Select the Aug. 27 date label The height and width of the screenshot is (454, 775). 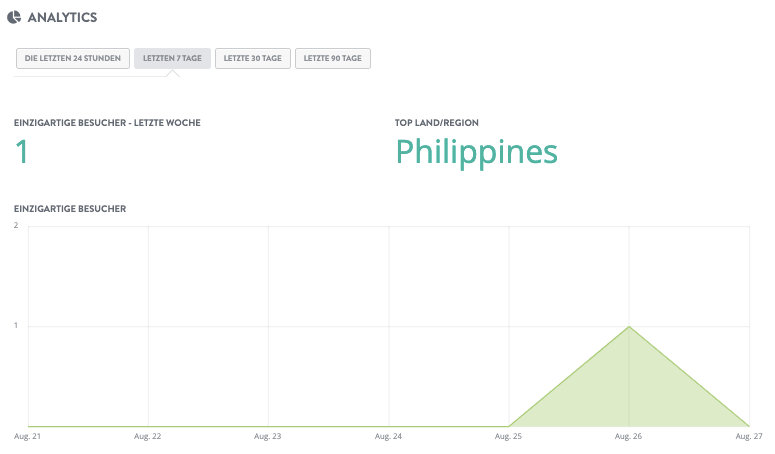click(x=748, y=437)
